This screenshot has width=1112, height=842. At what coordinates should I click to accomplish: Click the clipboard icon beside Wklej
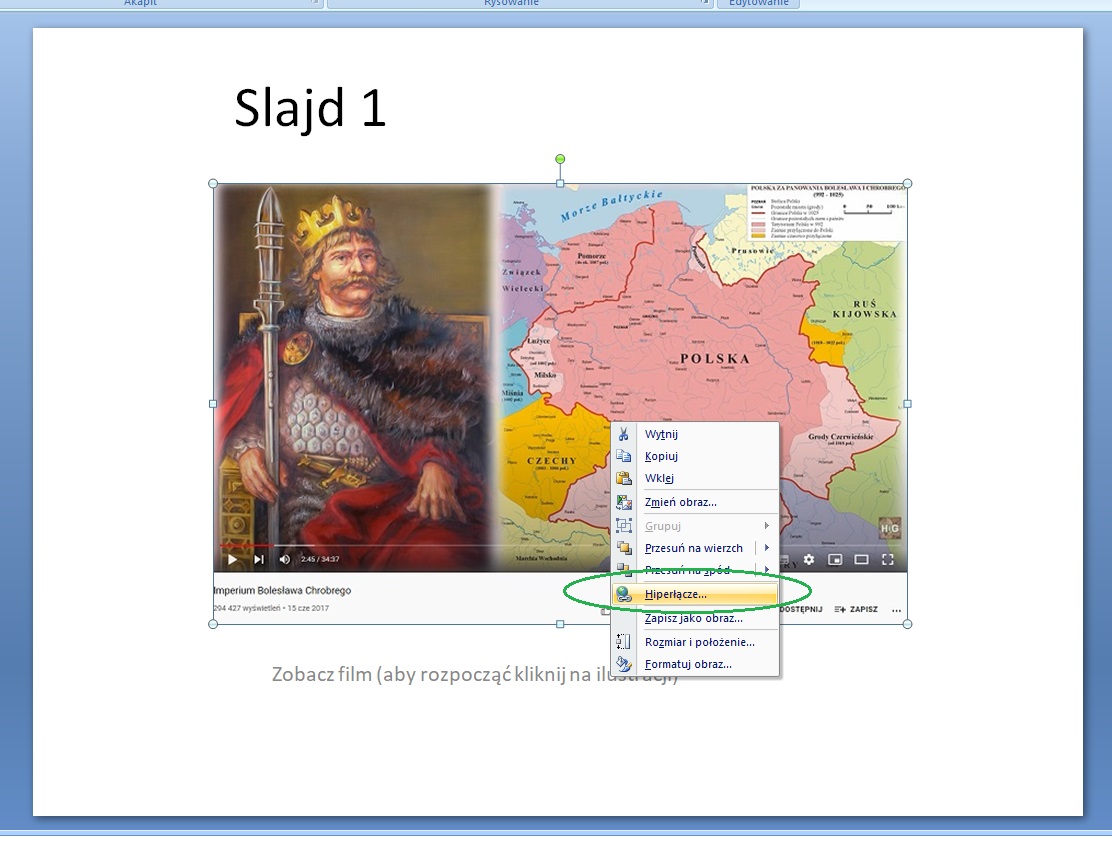coord(623,478)
